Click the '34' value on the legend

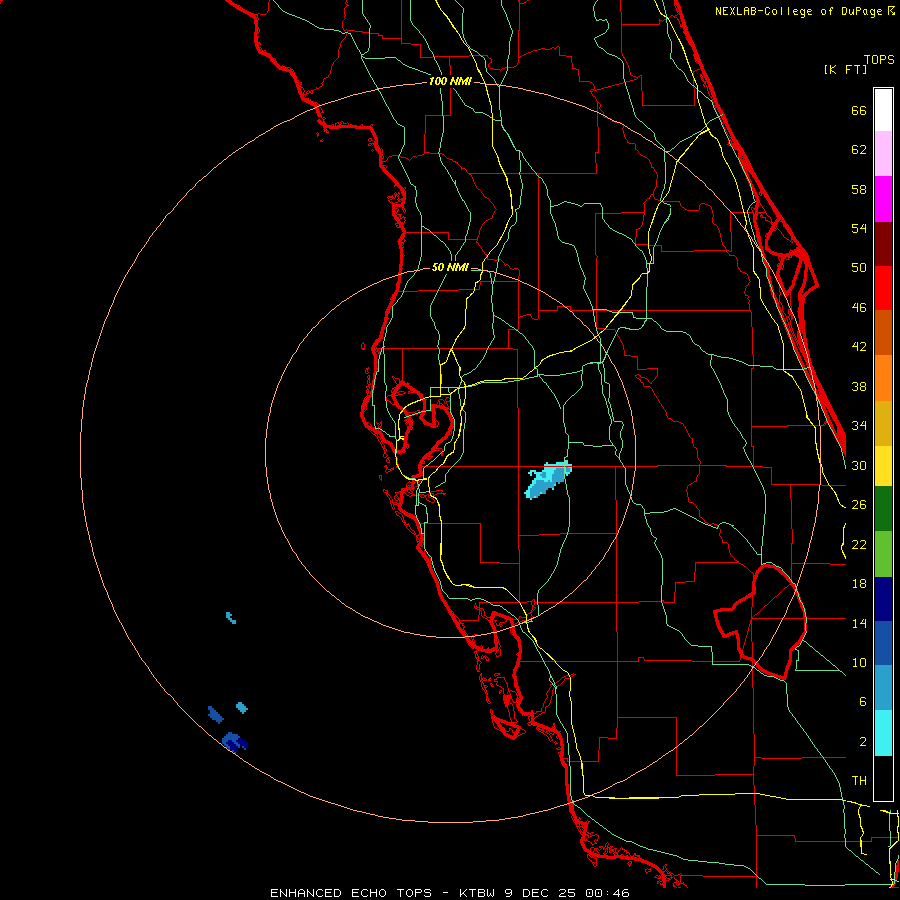coord(859,426)
